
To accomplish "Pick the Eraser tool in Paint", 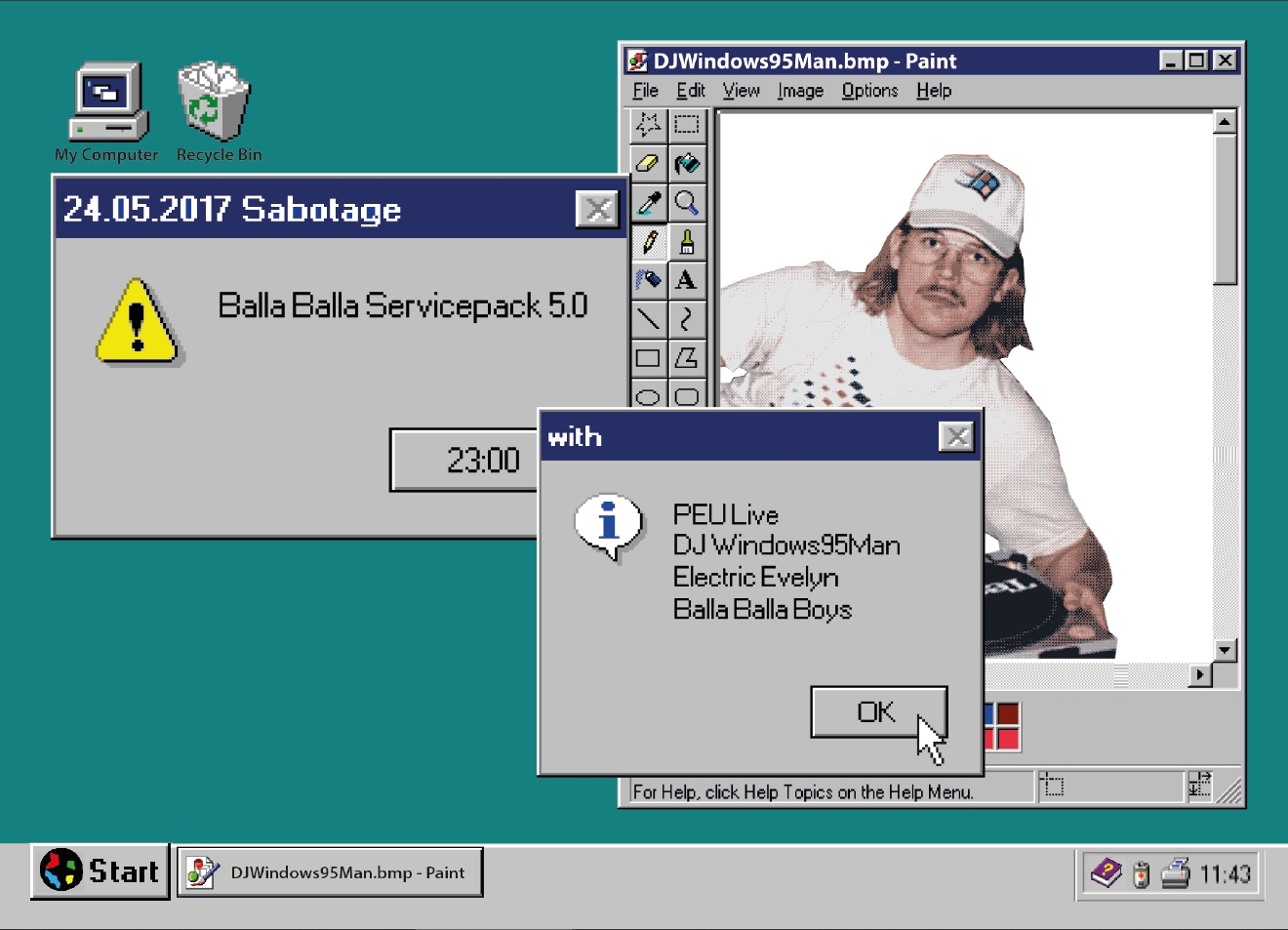I will 649,163.
